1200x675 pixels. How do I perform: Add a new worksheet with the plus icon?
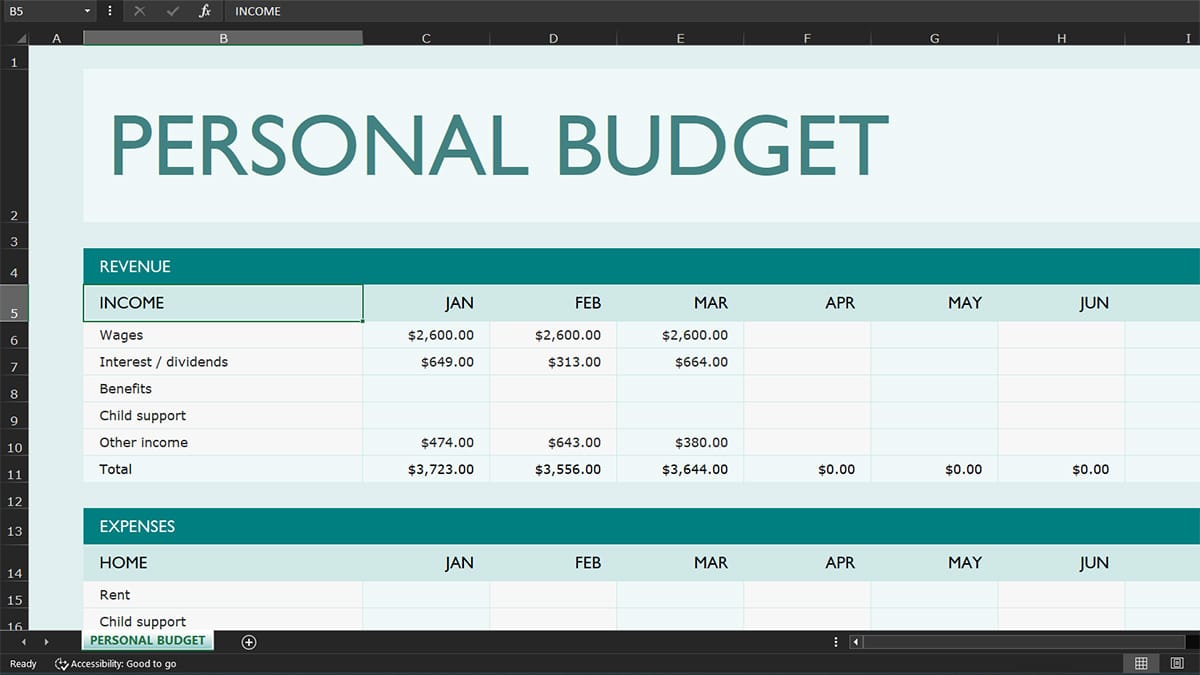click(x=248, y=641)
